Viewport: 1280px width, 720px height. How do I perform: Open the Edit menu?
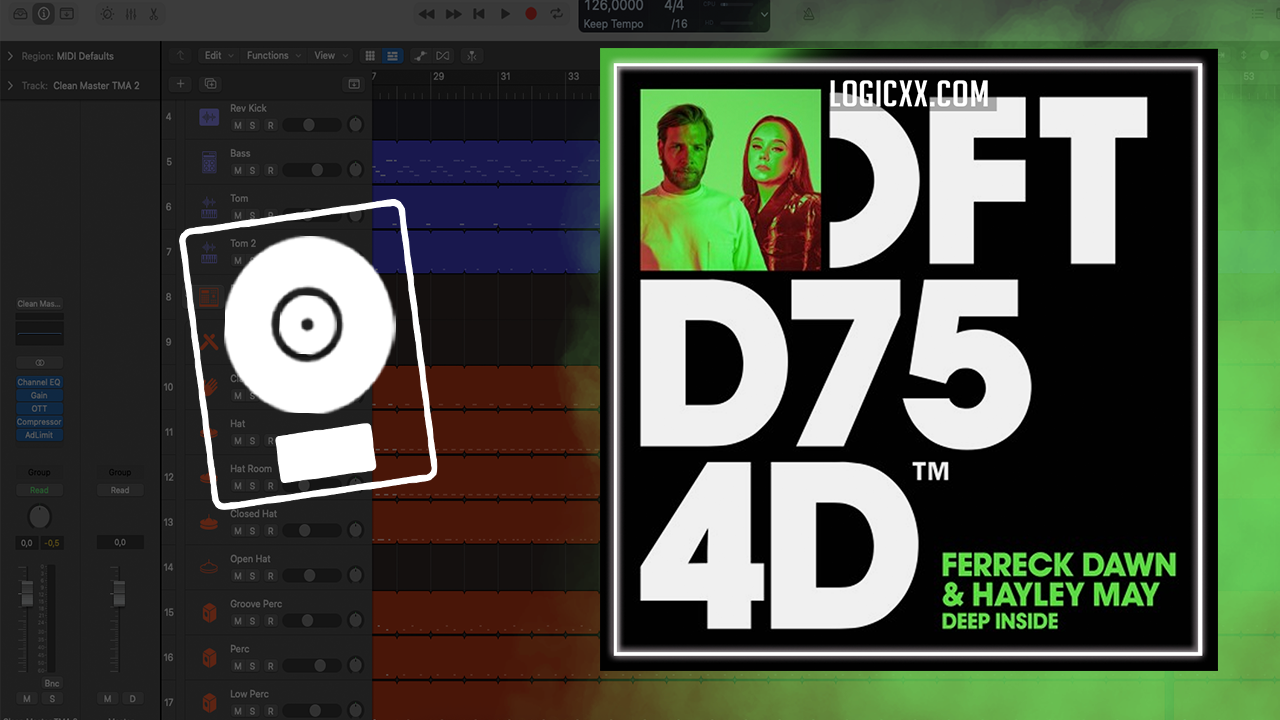tap(219, 56)
